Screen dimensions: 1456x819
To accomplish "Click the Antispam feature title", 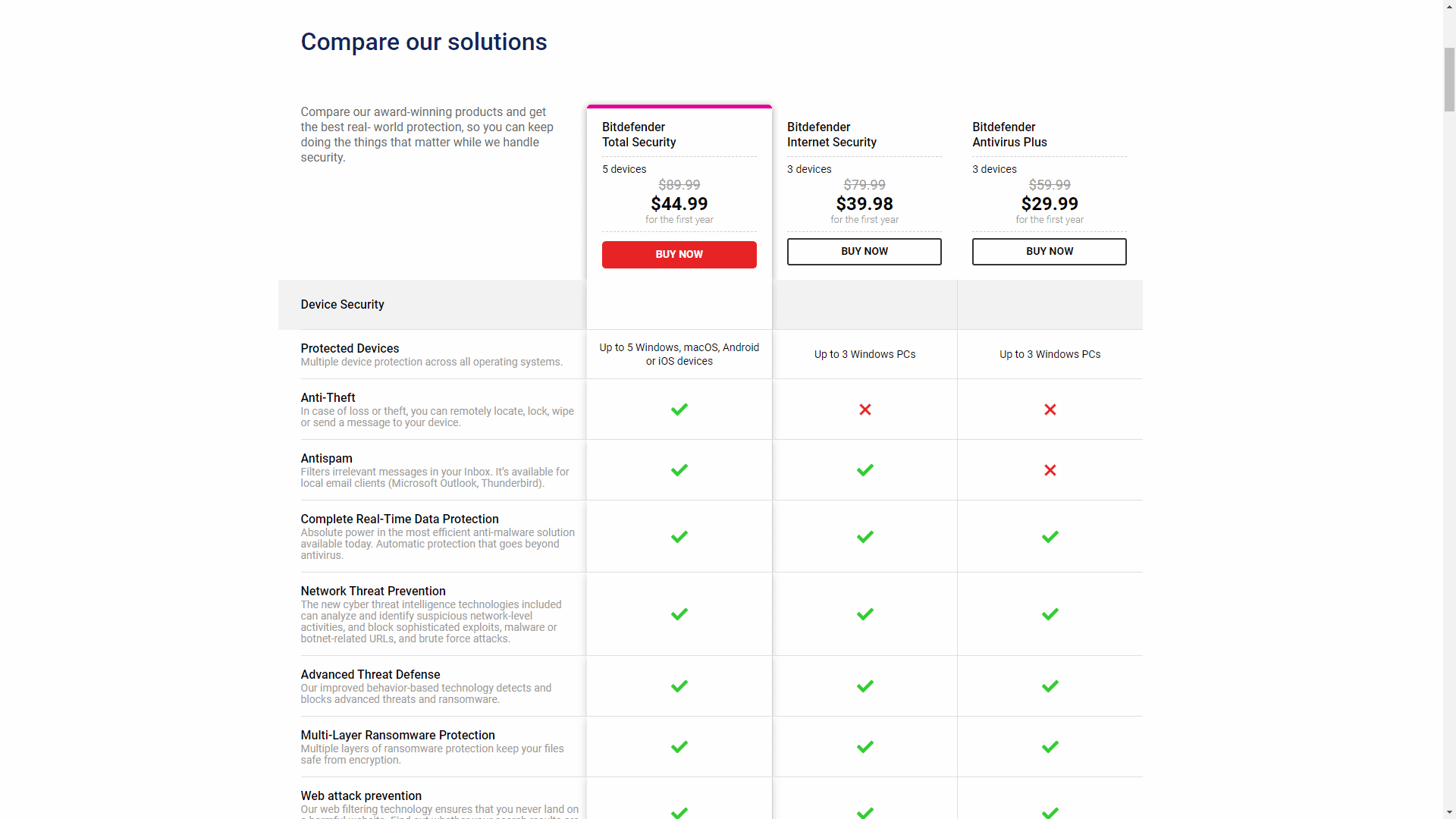I will tap(326, 458).
